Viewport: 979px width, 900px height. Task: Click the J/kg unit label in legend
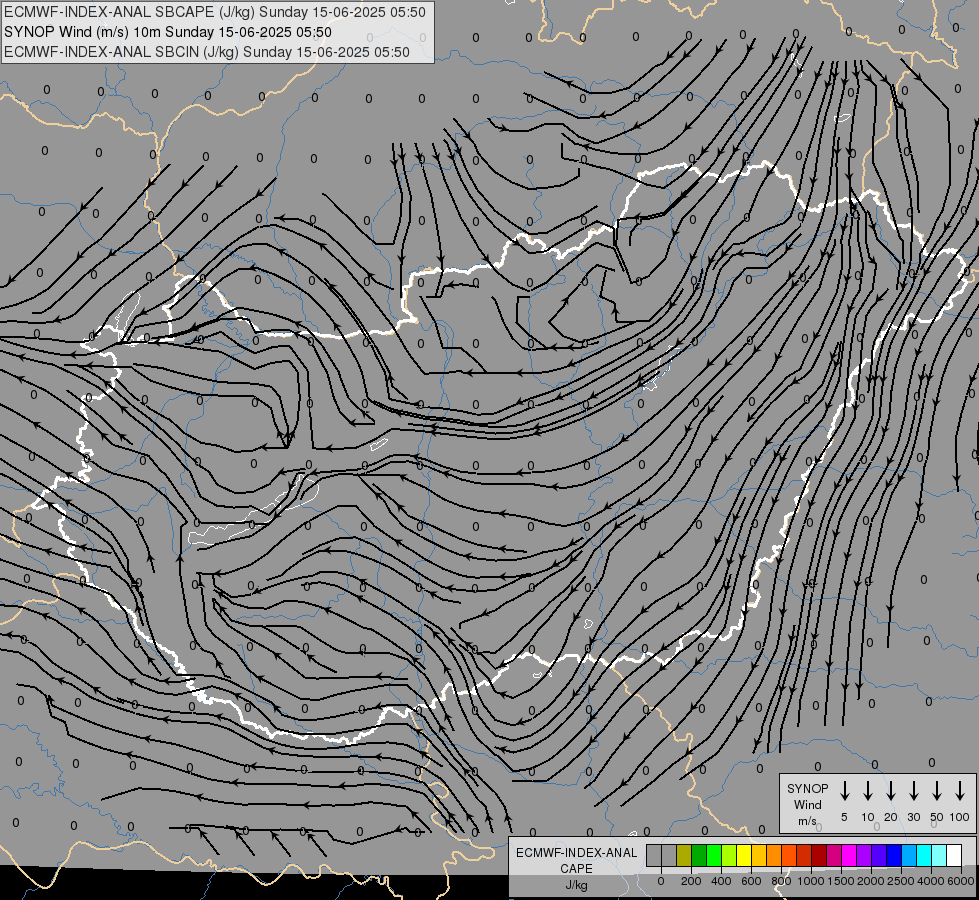point(576,885)
